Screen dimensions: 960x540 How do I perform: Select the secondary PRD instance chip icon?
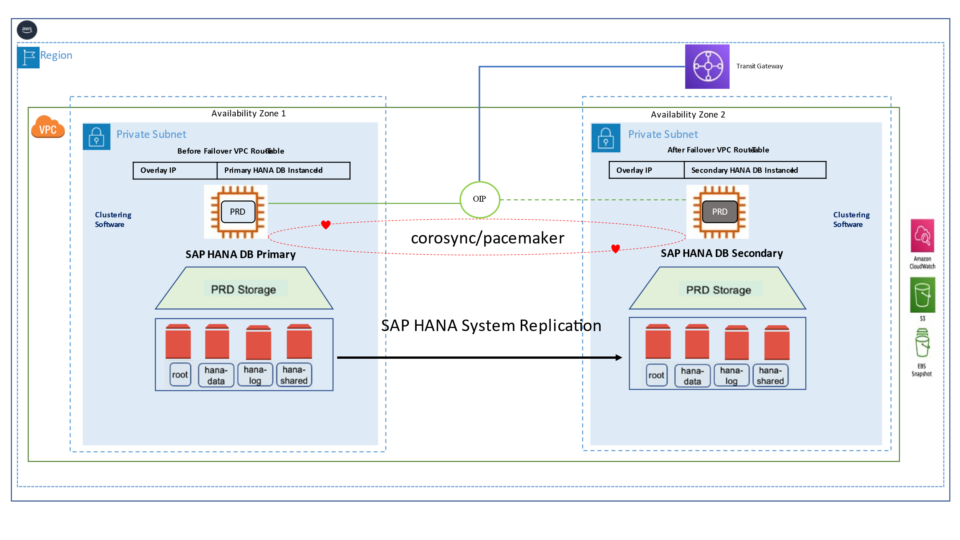(x=718, y=211)
